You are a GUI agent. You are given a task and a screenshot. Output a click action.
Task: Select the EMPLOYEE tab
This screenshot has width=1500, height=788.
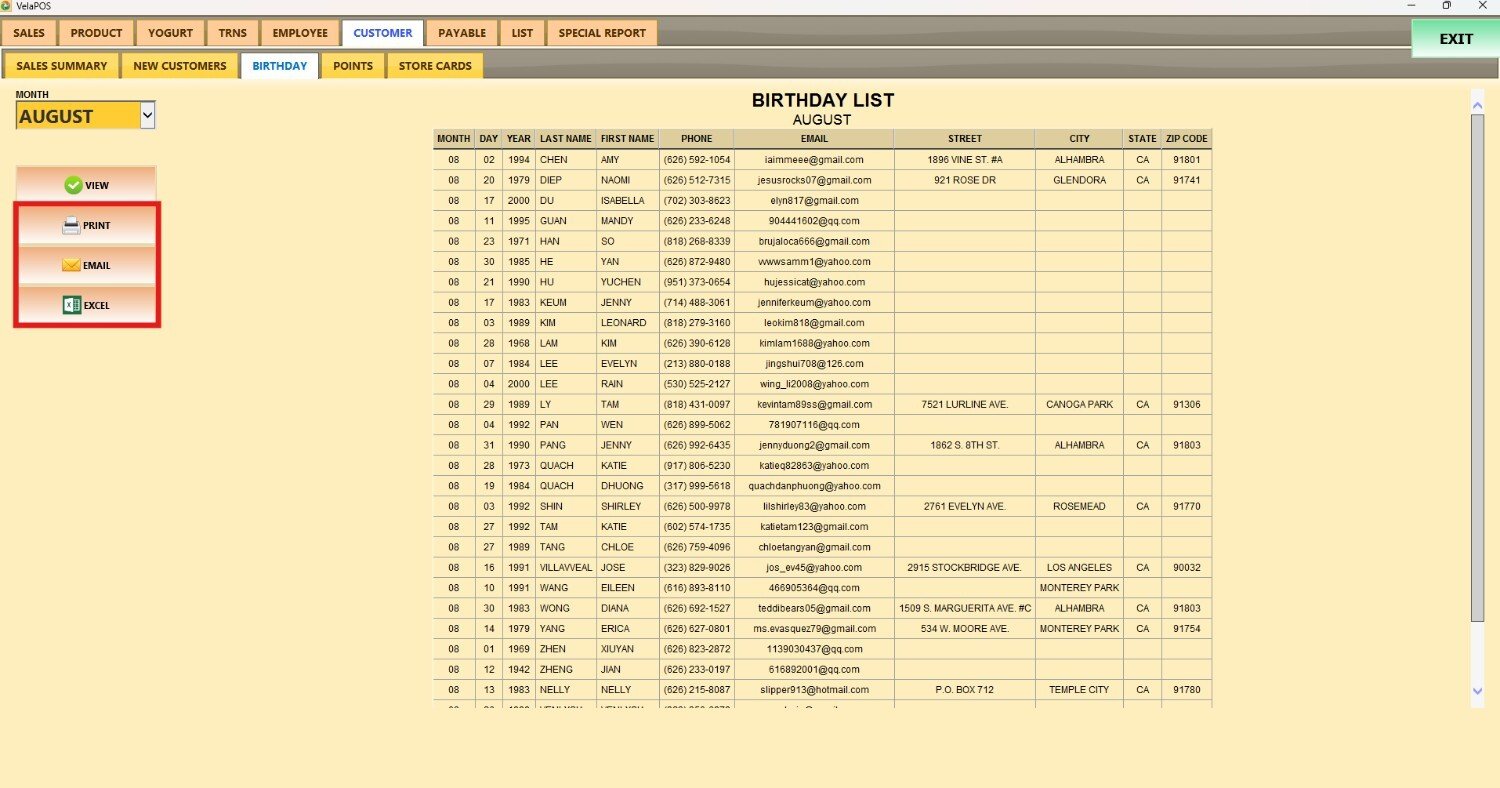pyautogui.click(x=300, y=33)
